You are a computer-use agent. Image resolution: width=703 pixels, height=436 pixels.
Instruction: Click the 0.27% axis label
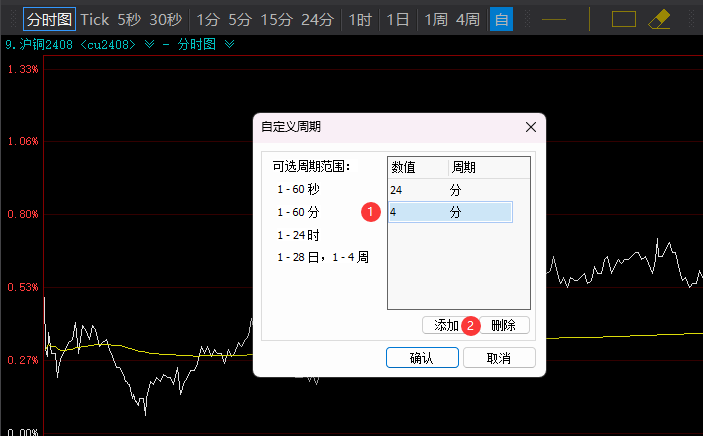[23, 360]
